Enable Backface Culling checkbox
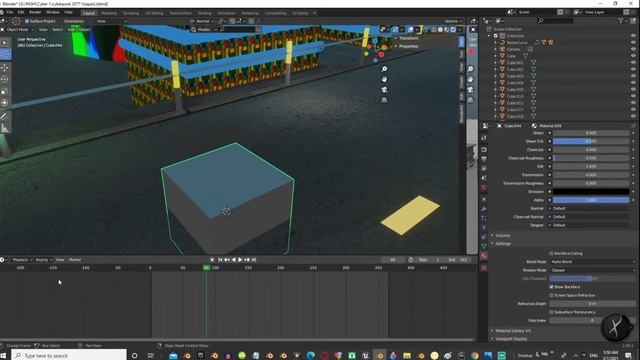This screenshot has width=640, height=360. [551, 253]
